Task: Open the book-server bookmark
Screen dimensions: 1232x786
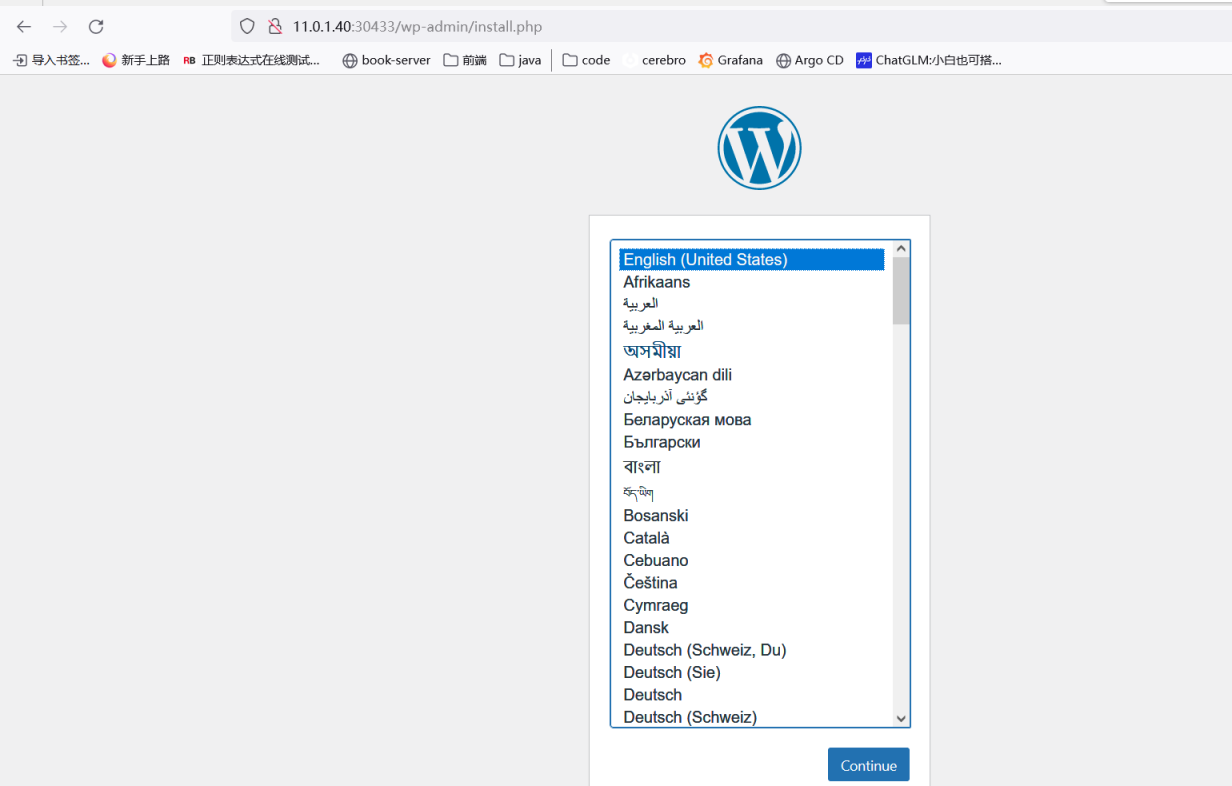Action: coord(386,60)
